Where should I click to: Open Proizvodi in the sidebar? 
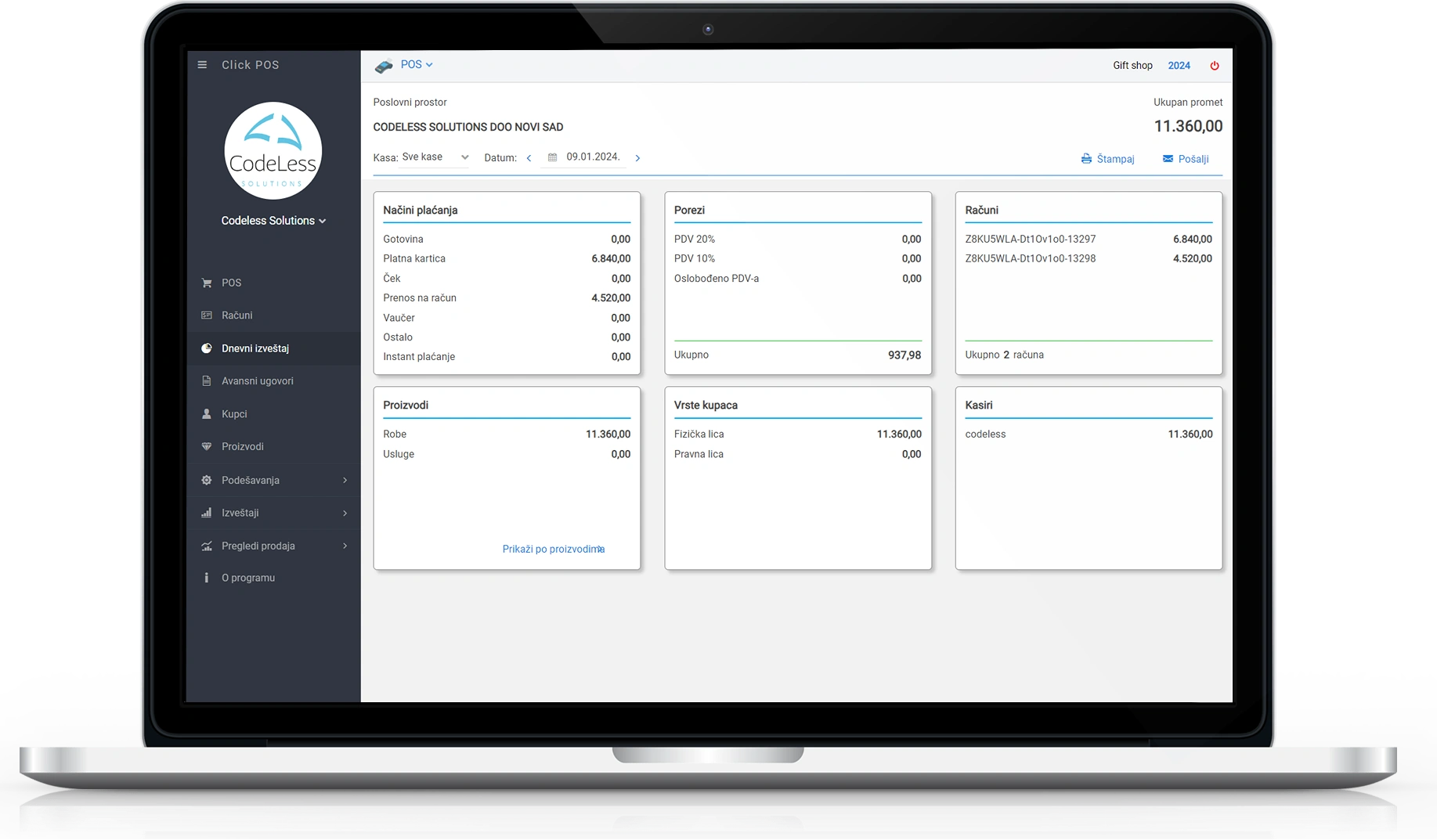[x=274, y=447]
